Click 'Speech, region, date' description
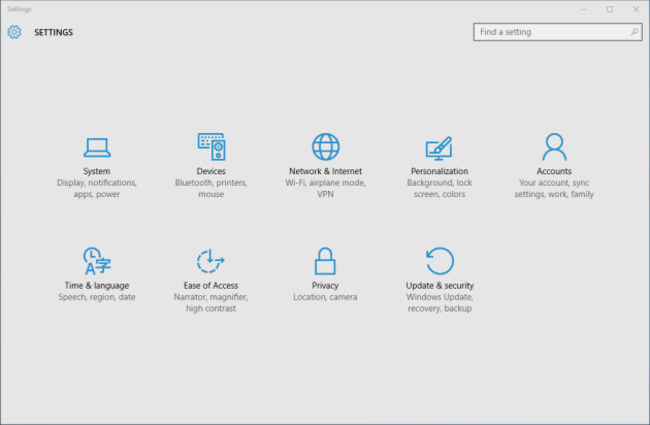650x425 pixels. click(97, 297)
